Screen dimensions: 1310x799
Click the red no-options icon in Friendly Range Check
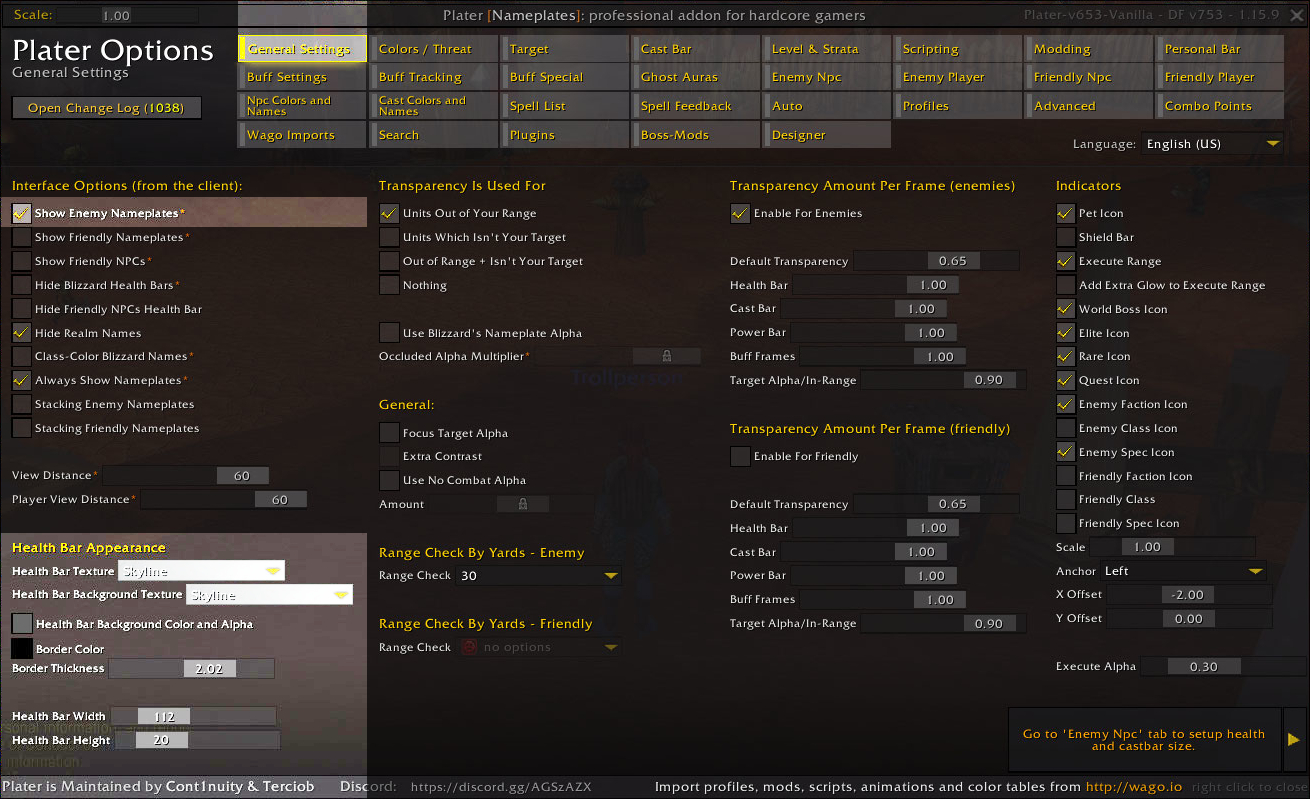tap(470, 647)
